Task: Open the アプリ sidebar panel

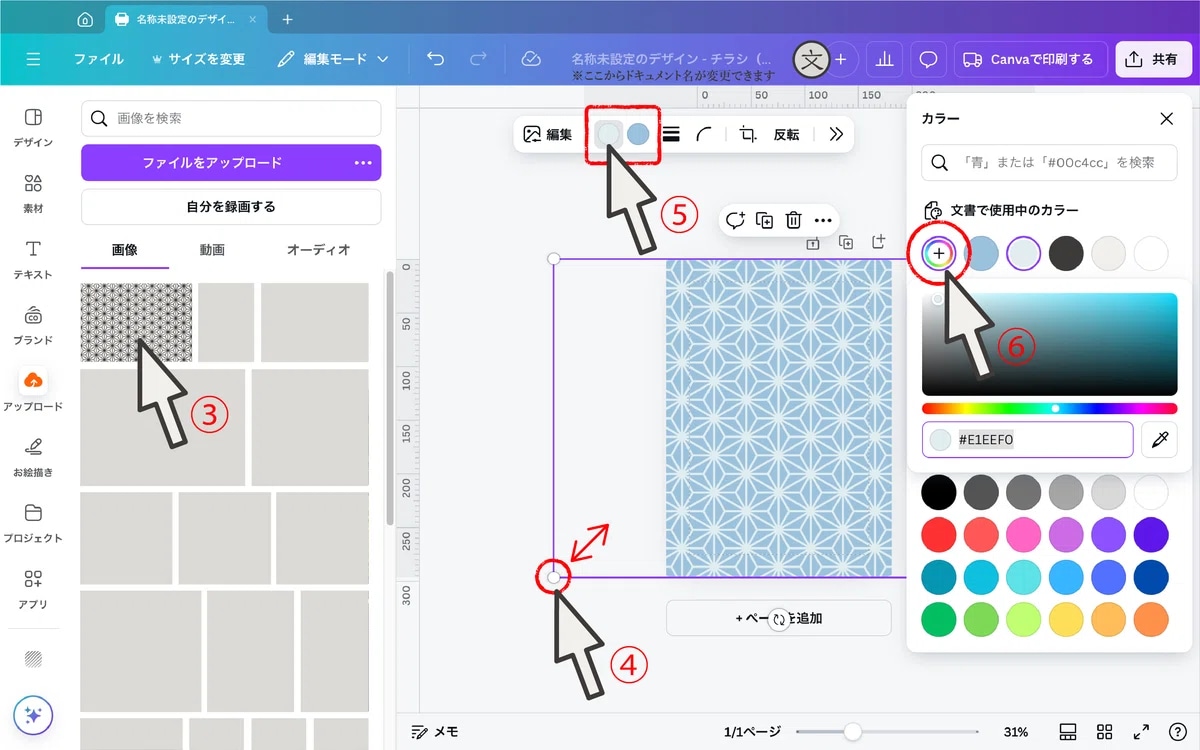Action: pyautogui.click(x=33, y=589)
